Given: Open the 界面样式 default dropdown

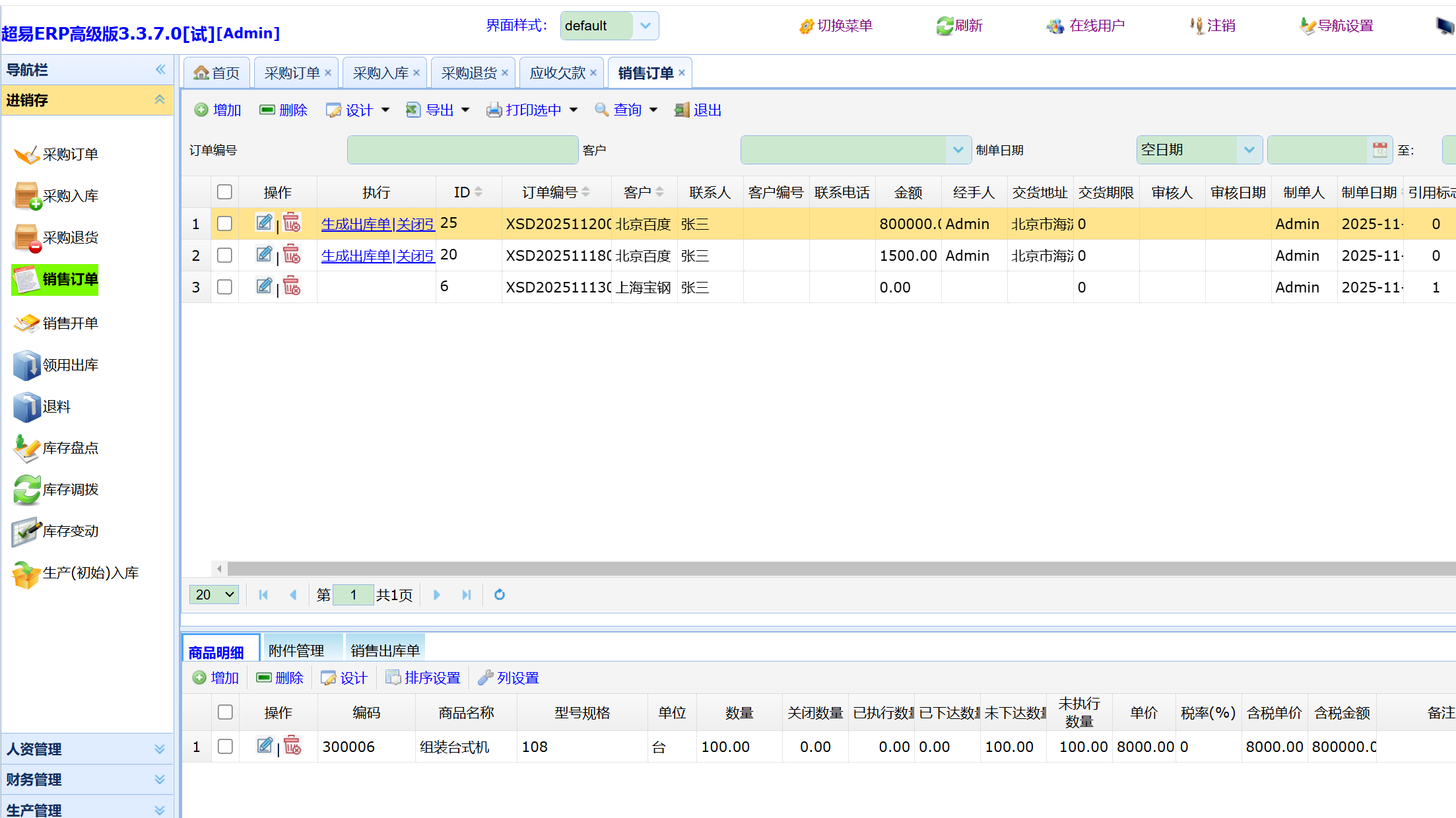Looking at the screenshot, I should click(645, 26).
